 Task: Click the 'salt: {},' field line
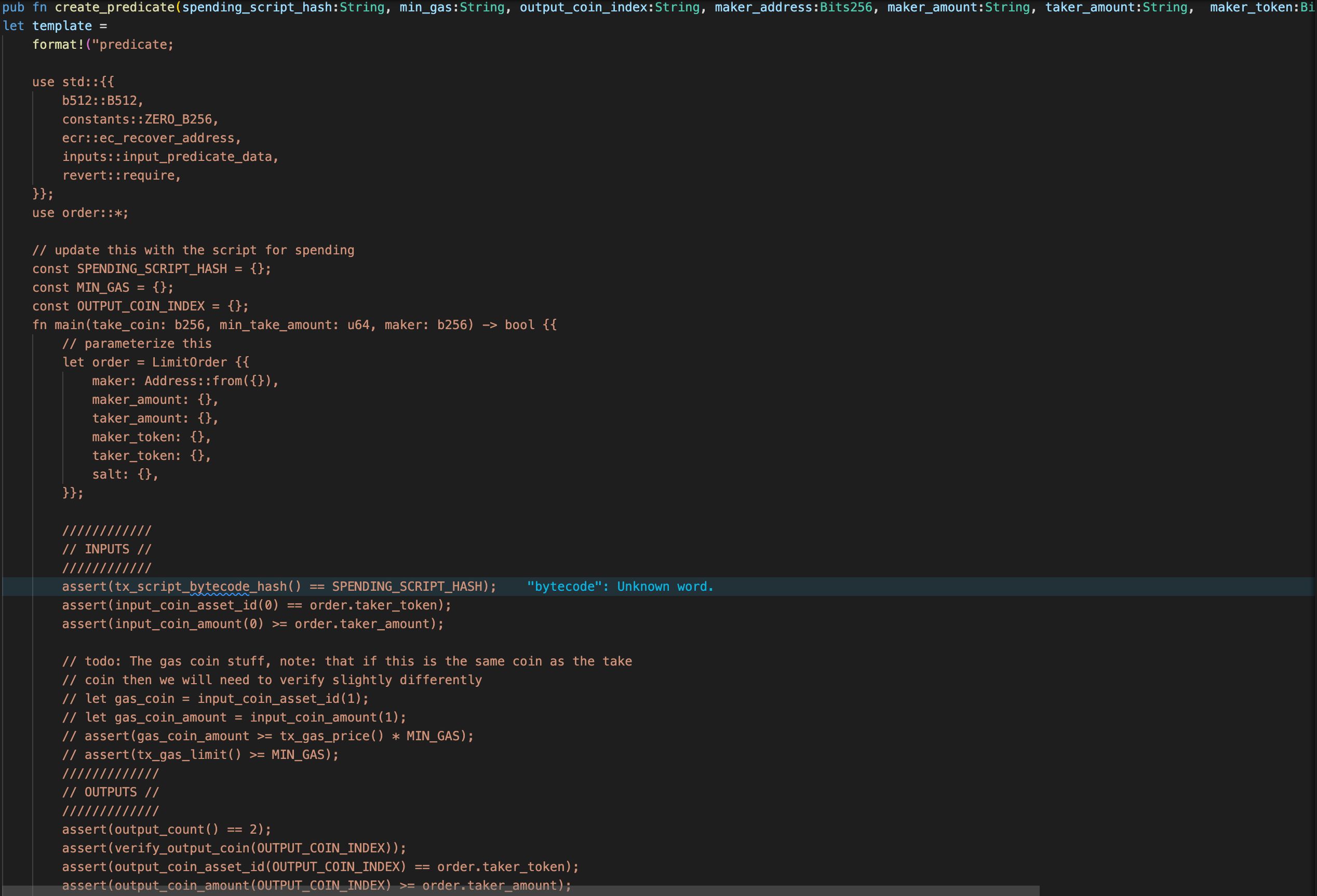click(x=126, y=474)
